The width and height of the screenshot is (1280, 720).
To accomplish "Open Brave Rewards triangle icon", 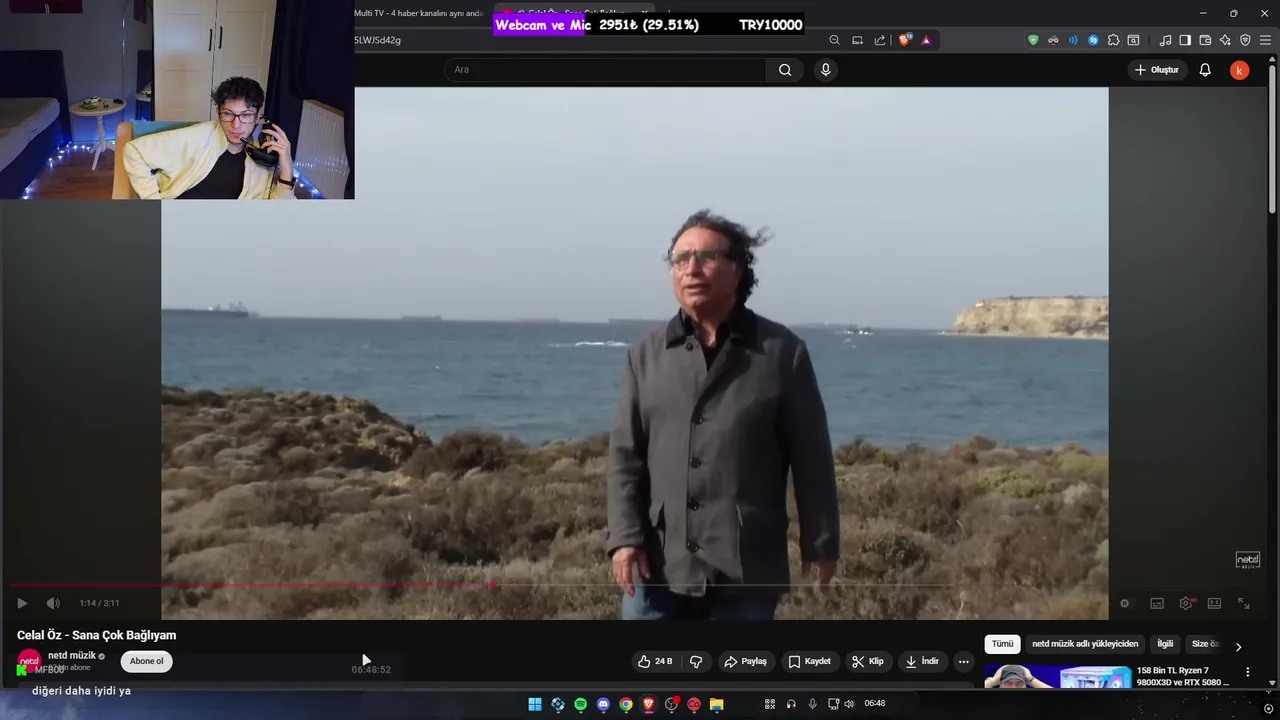I will coord(926,40).
